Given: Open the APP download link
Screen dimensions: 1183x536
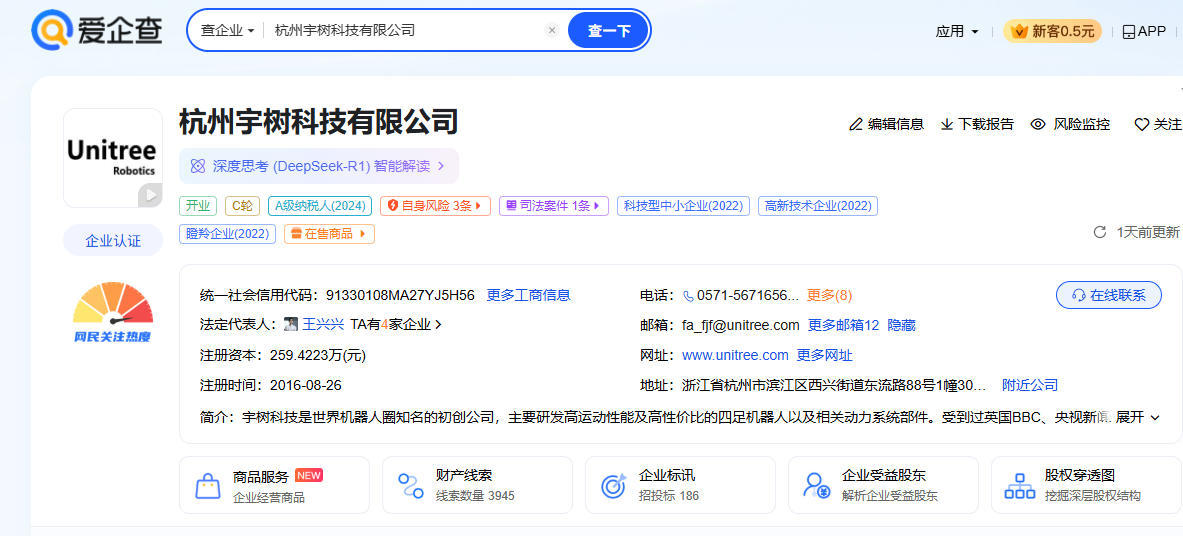Looking at the screenshot, I should coord(1144,32).
